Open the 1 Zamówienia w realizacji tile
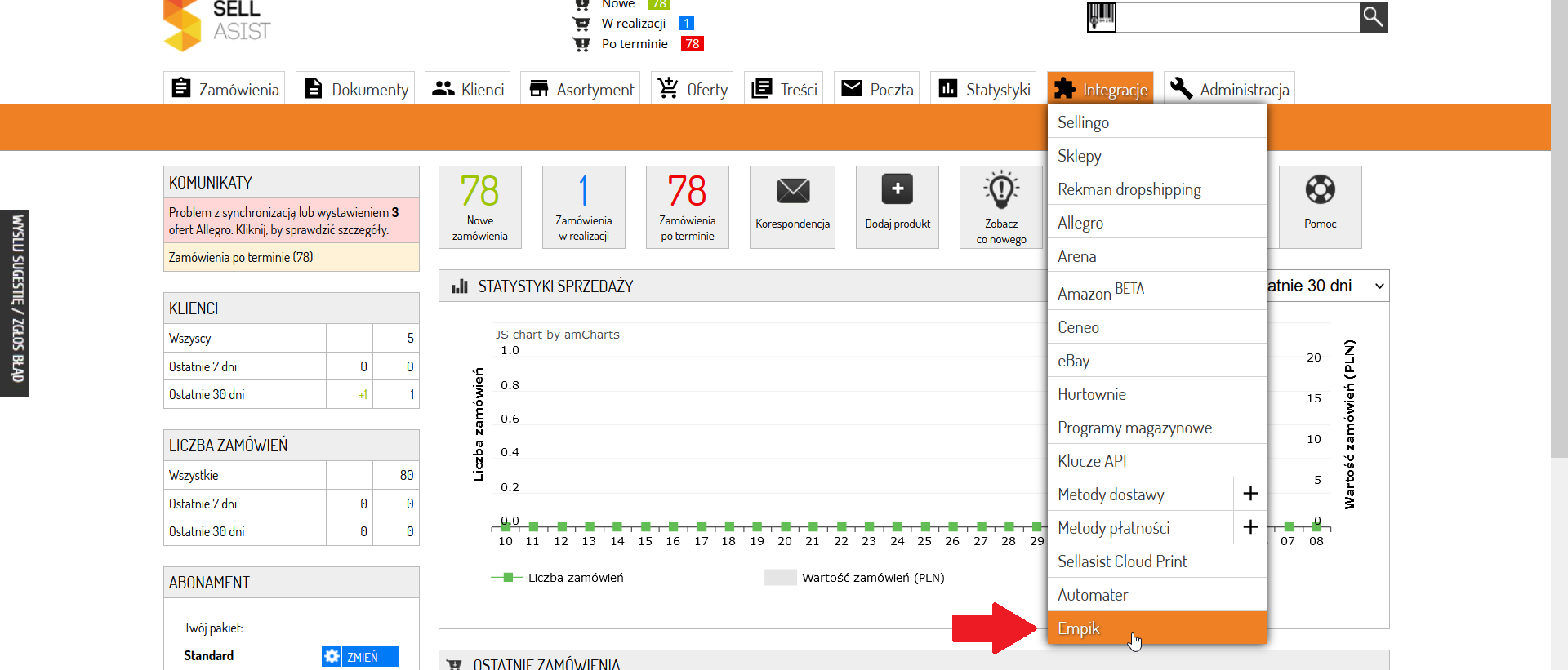Viewport: 1568px width, 670px height. click(x=584, y=207)
